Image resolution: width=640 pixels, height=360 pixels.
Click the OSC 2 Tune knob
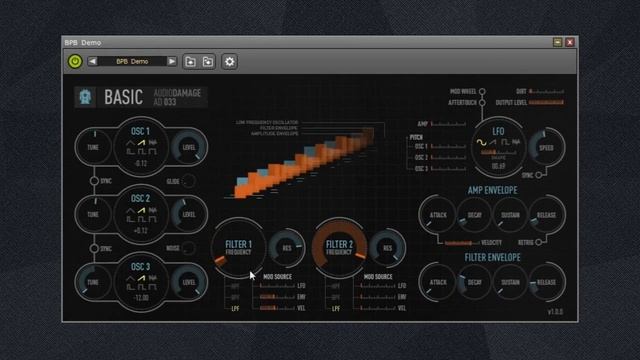pyautogui.click(x=93, y=215)
